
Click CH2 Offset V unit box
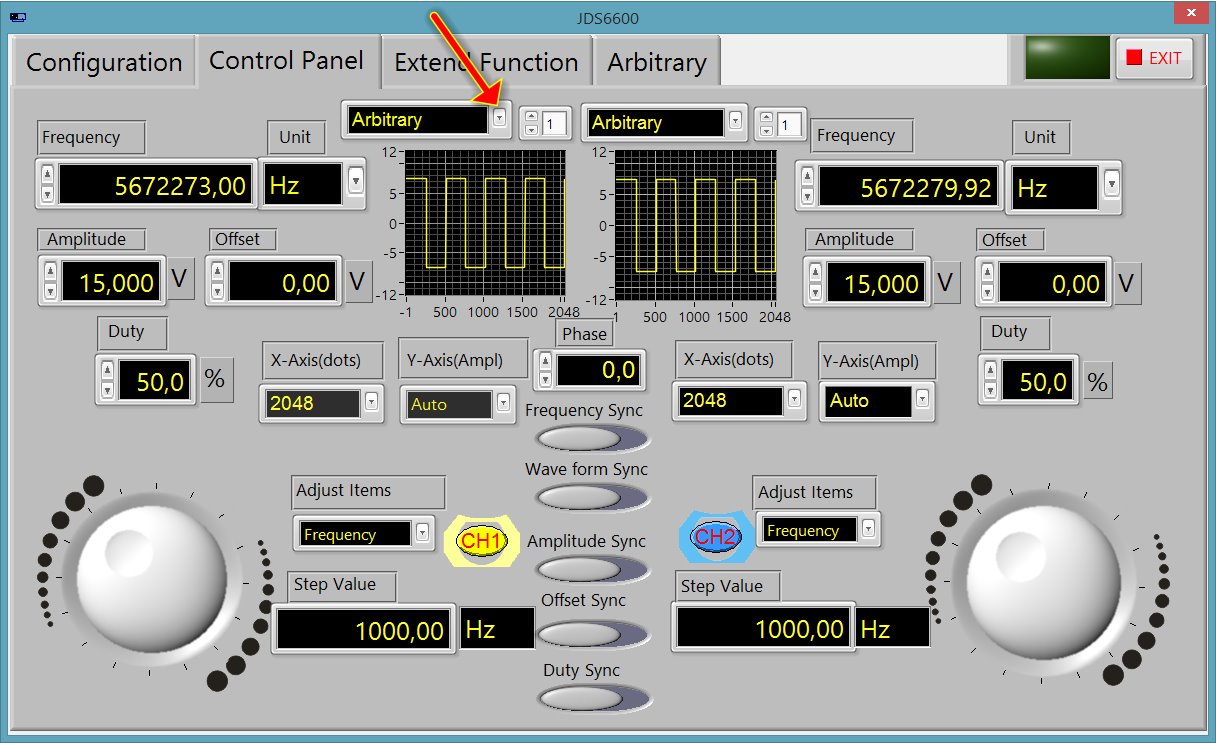point(1127,283)
